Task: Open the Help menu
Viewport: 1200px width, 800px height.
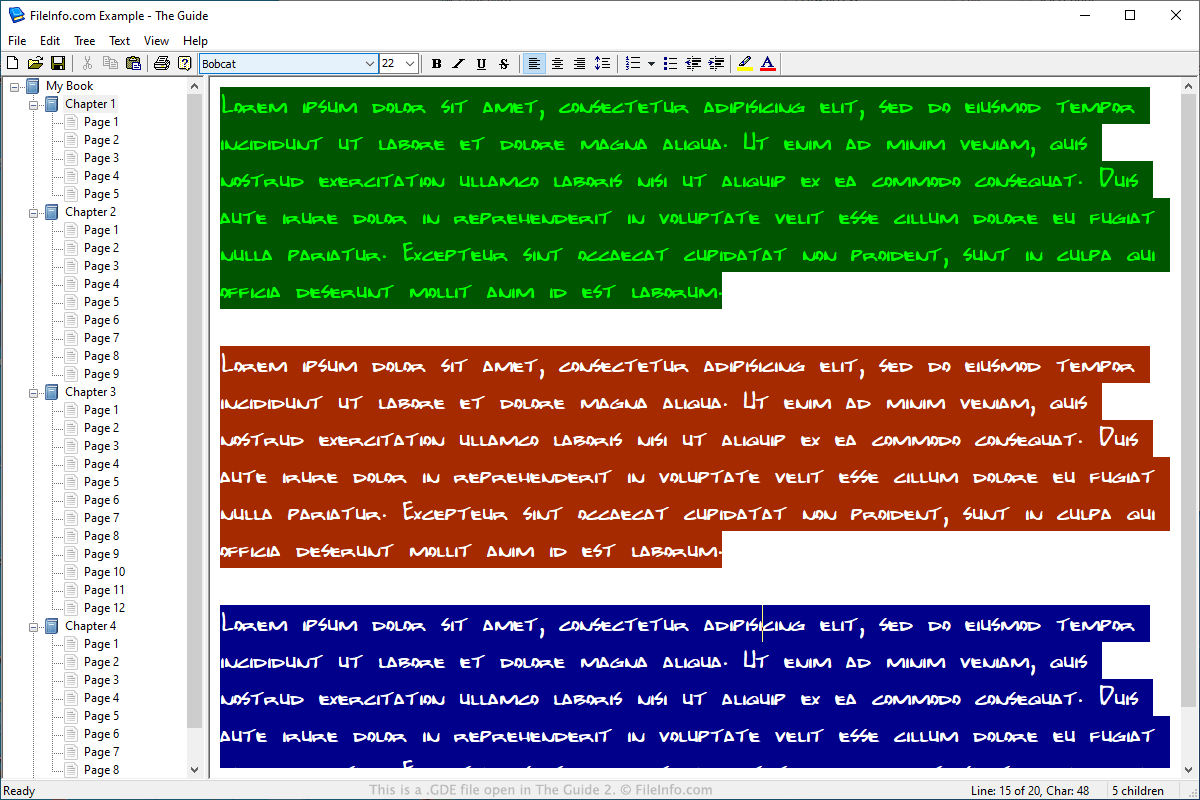Action: [196, 41]
